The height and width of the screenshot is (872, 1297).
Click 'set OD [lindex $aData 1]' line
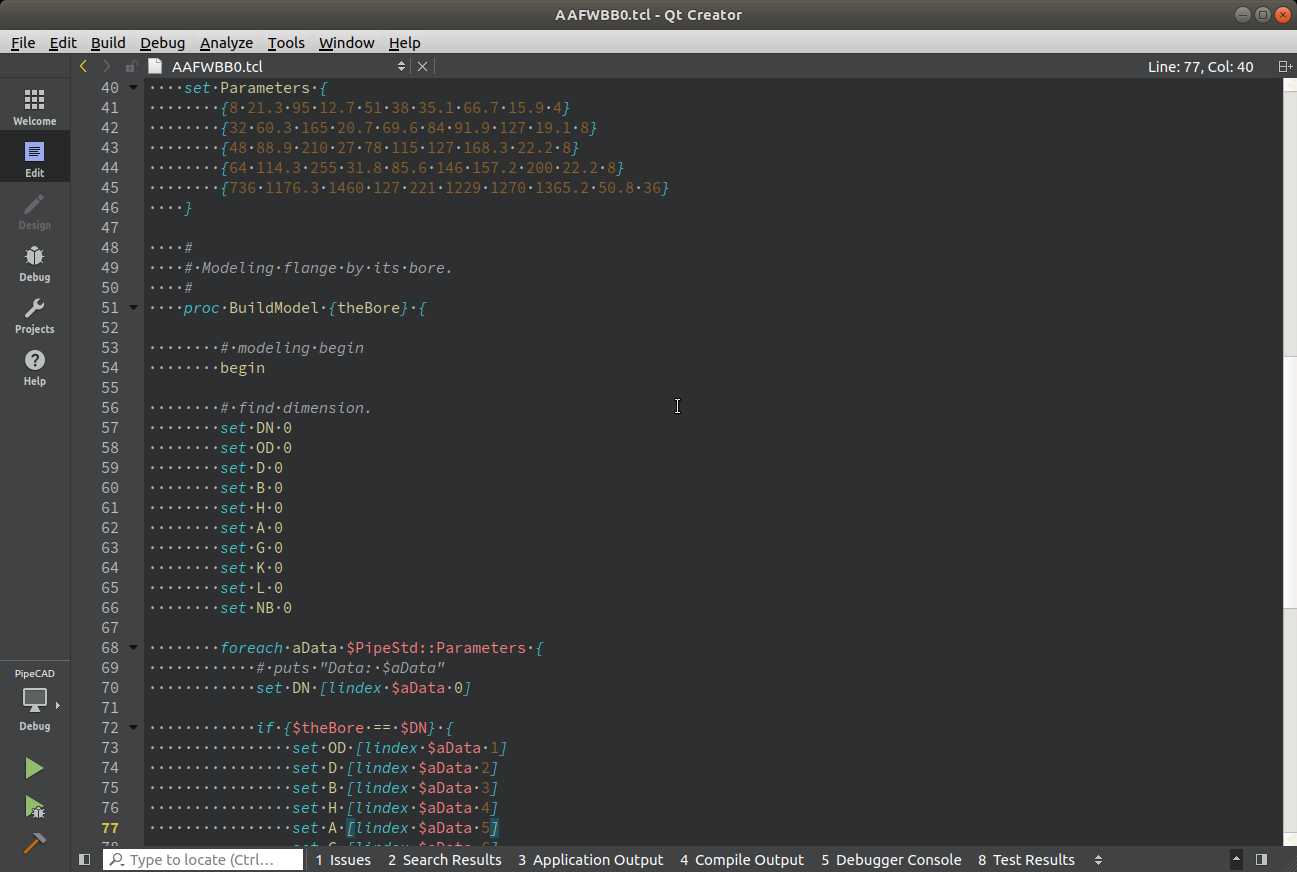(400, 747)
